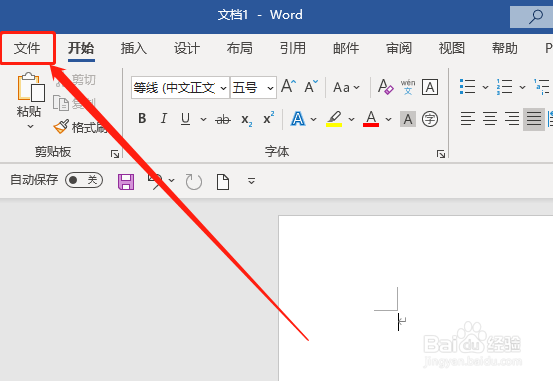
Task: Click the bullet list icon
Action: tap(468, 87)
